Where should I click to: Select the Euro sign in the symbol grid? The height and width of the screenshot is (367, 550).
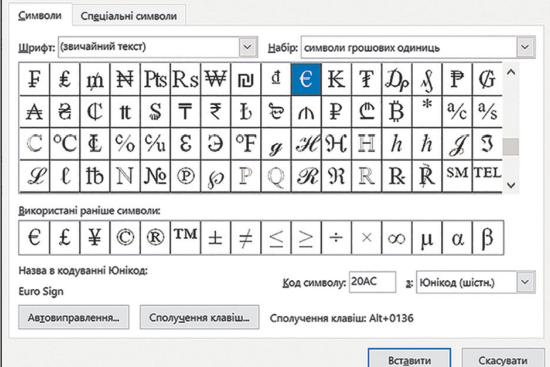click(x=306, y=79)
